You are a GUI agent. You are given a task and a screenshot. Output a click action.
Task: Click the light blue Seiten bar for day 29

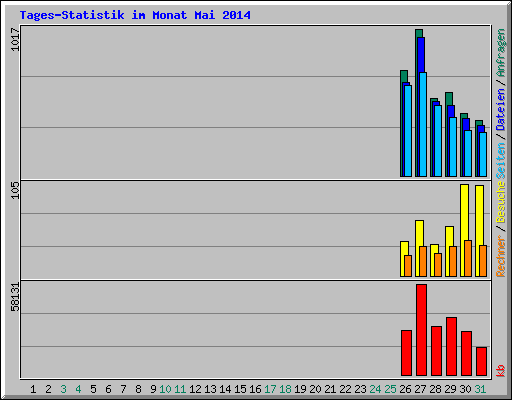pos(453,147)
